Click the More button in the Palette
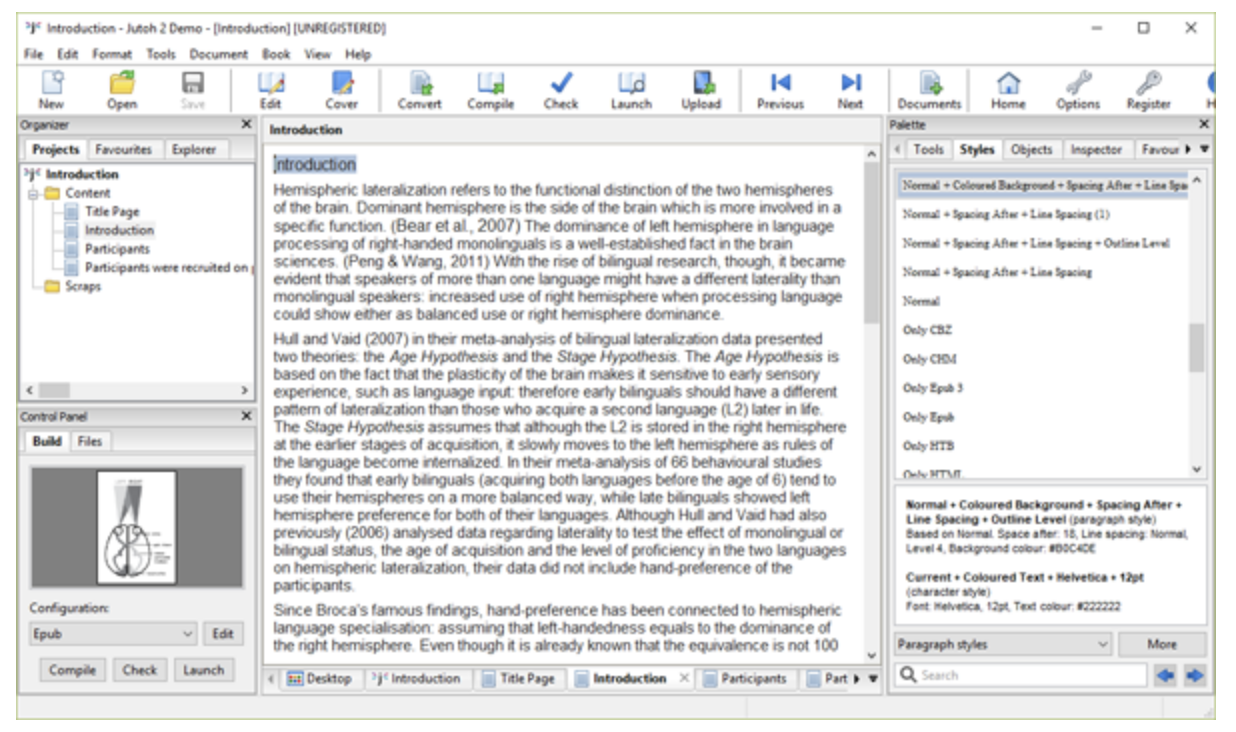 1161,645
